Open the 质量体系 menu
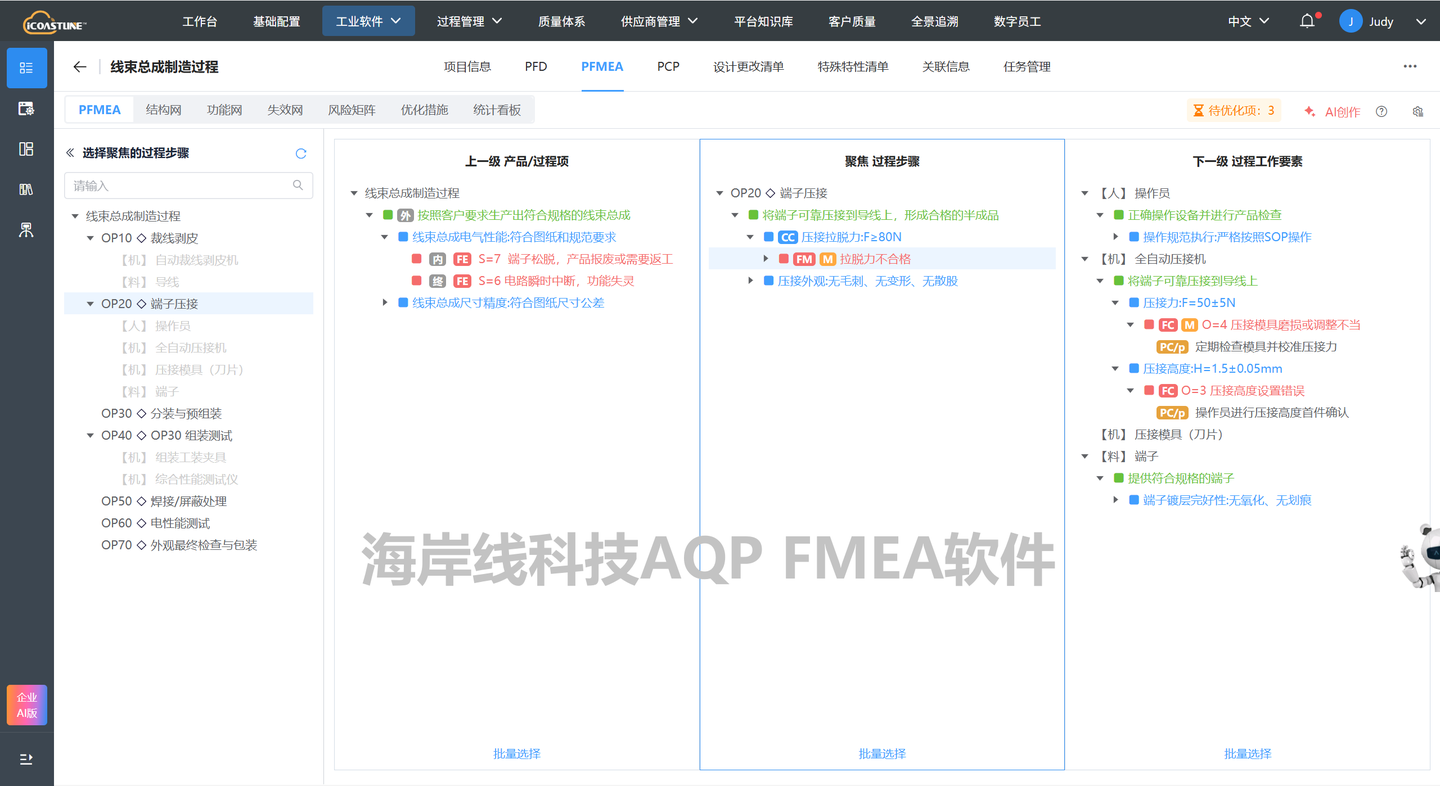Screen dimensions: 1440x786 click(561, 19)
